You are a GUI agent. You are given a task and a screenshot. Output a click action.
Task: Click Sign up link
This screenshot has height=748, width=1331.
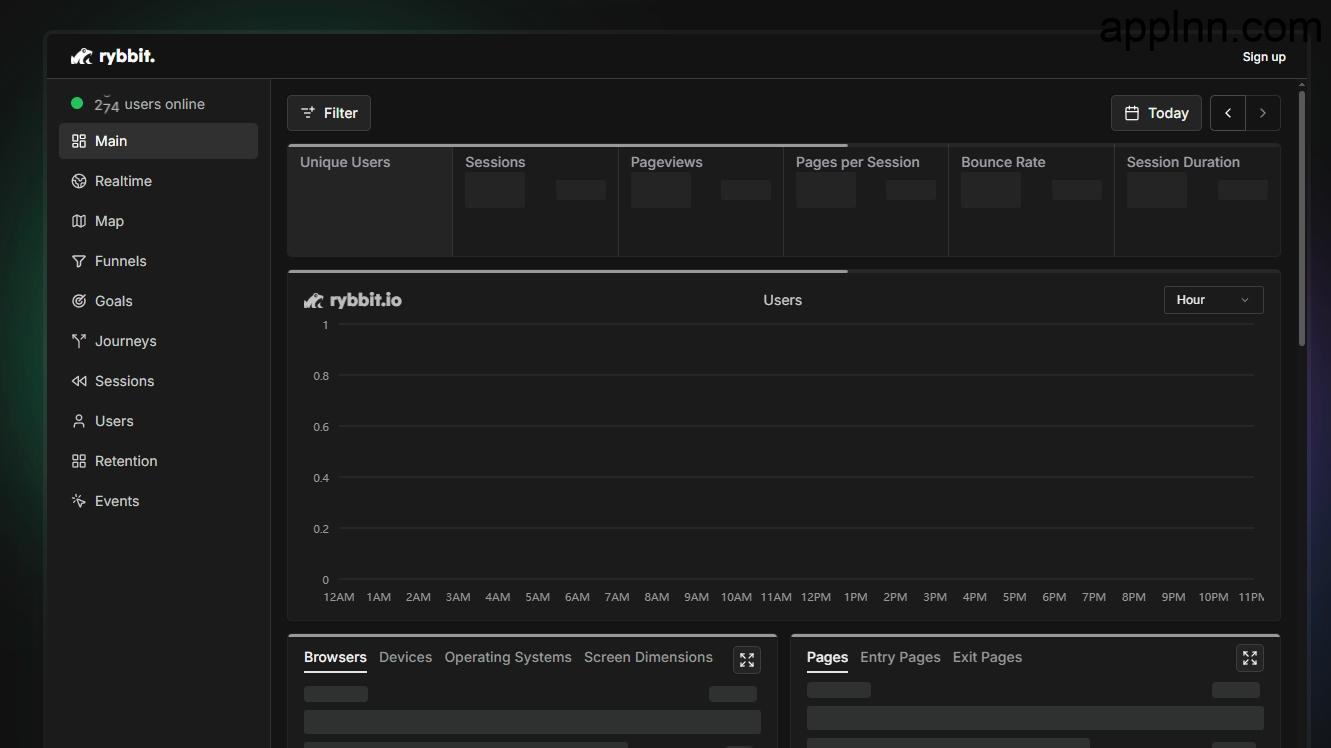click(x=1264, y=57)
